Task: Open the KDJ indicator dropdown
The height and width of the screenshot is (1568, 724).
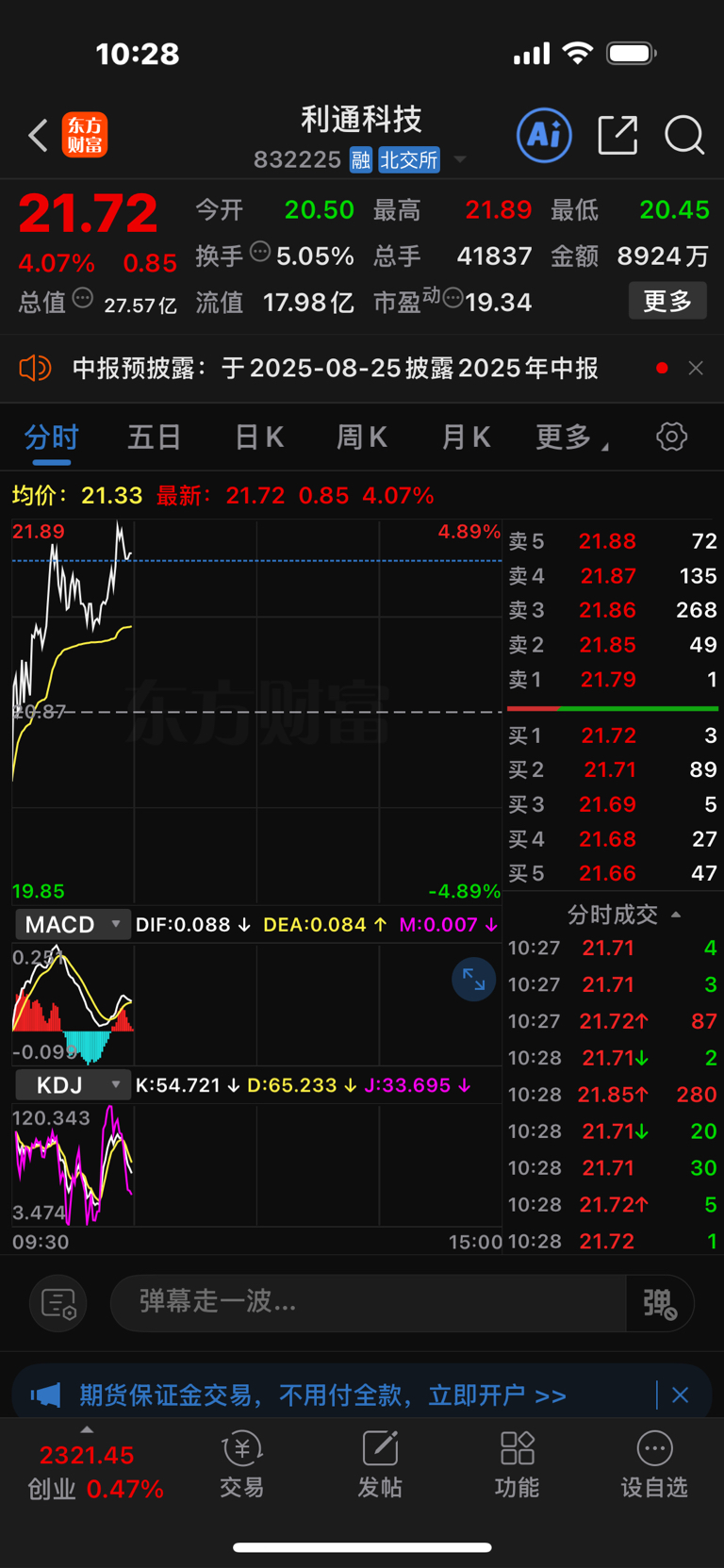Action: click(x=73, y=1085)
